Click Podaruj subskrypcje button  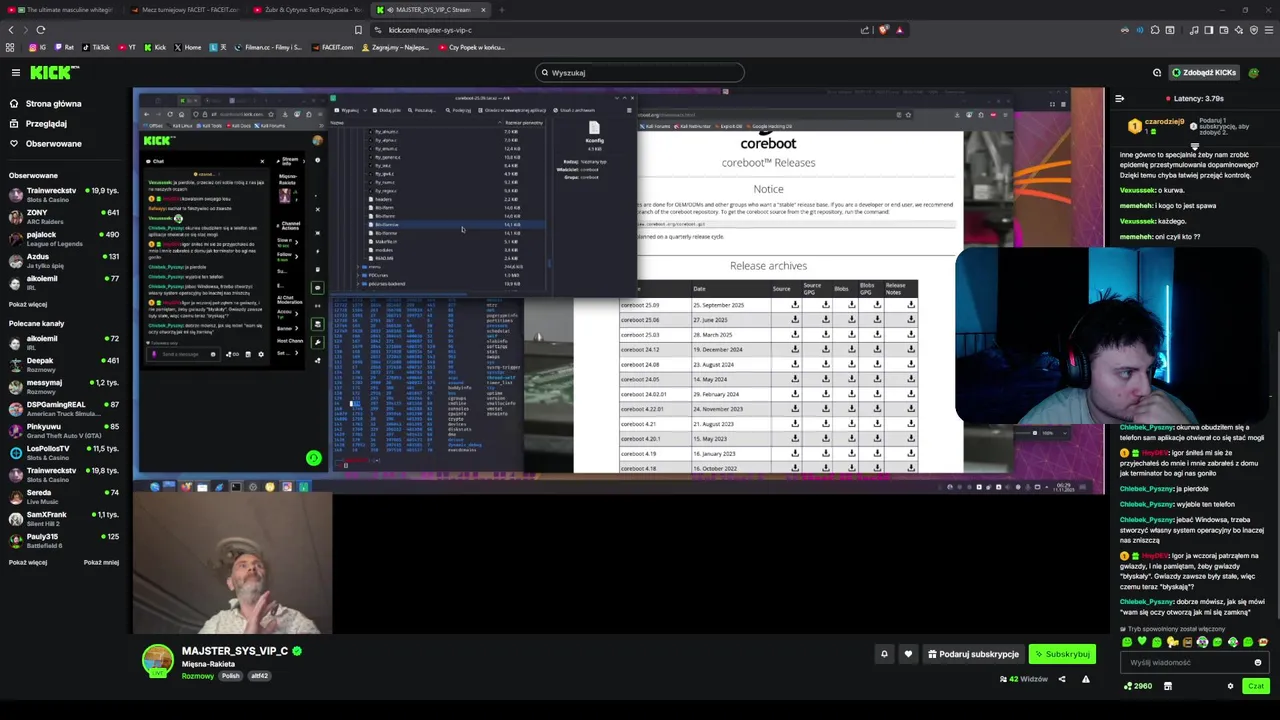click(973, 654)
